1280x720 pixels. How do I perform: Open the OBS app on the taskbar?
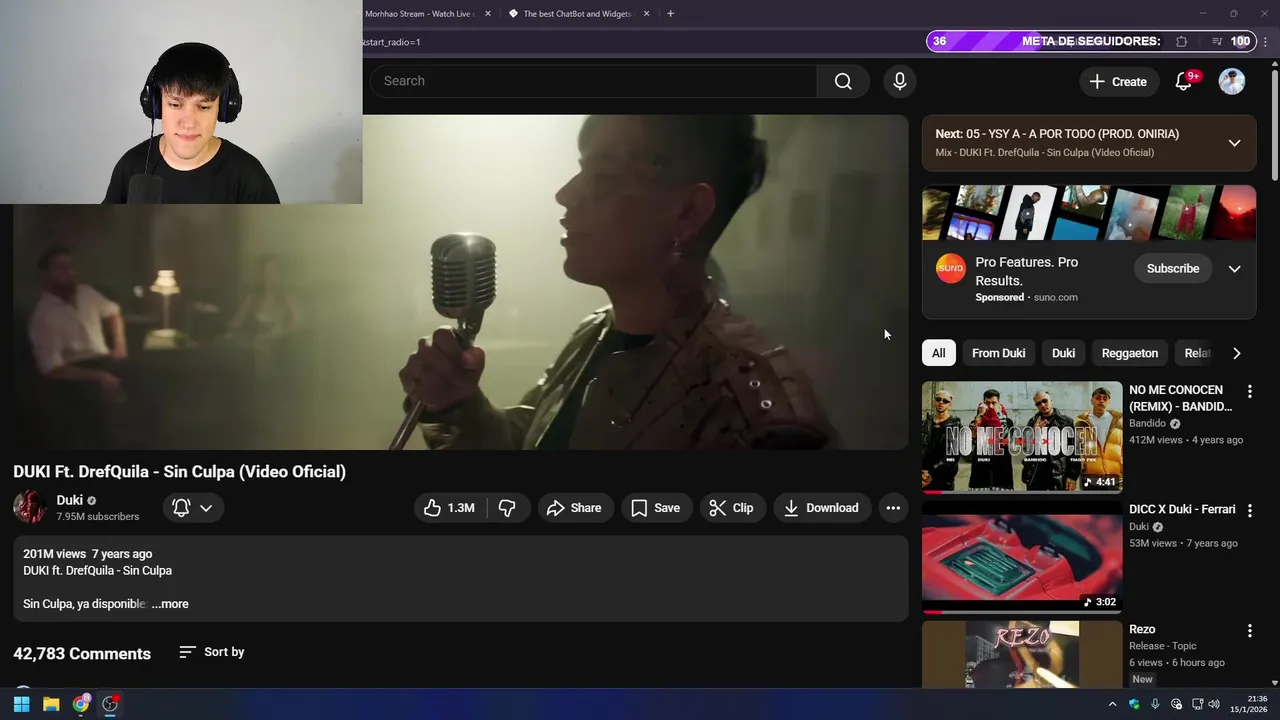tap(111, 704)
